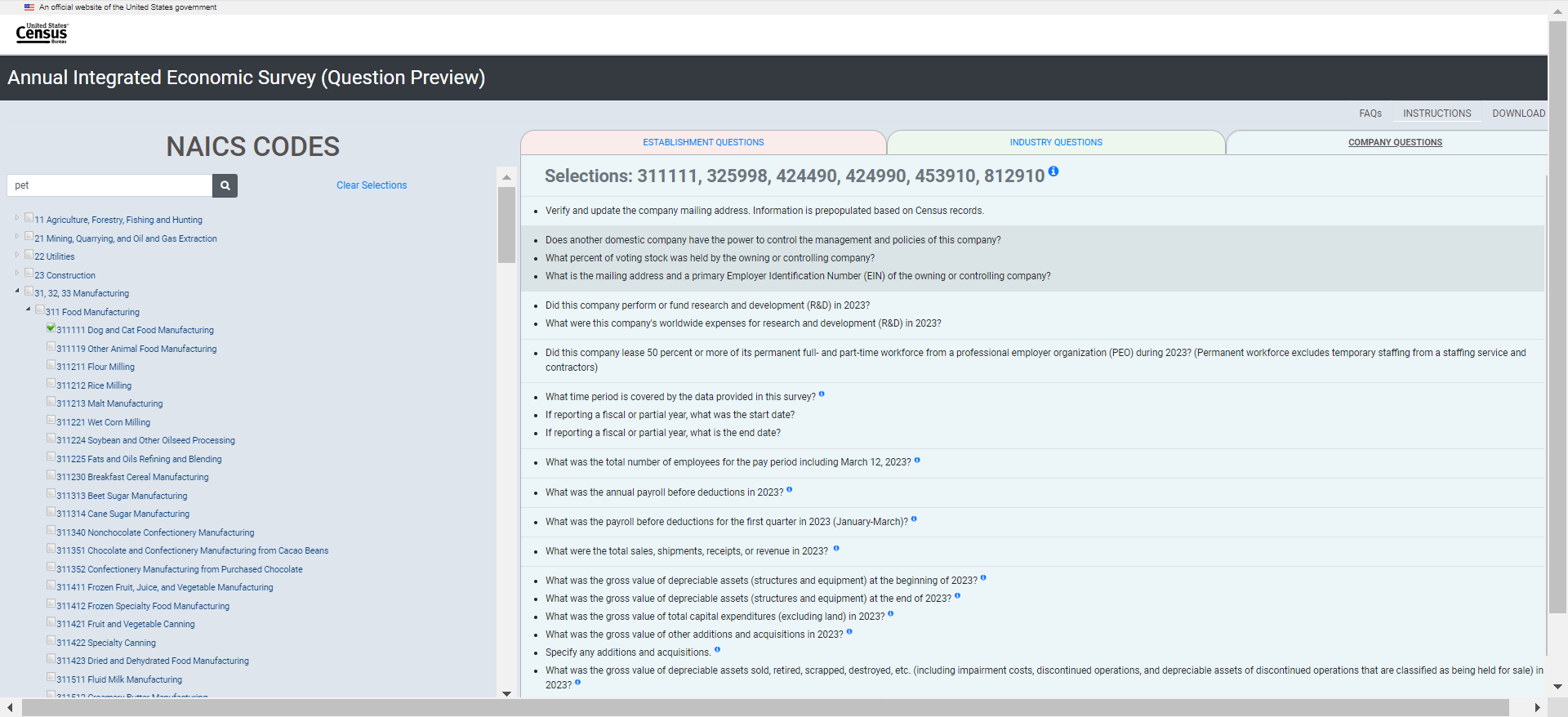Expand 11 Agriculture, Forestry, Fishing and Hunting

[x=17, y=218]
